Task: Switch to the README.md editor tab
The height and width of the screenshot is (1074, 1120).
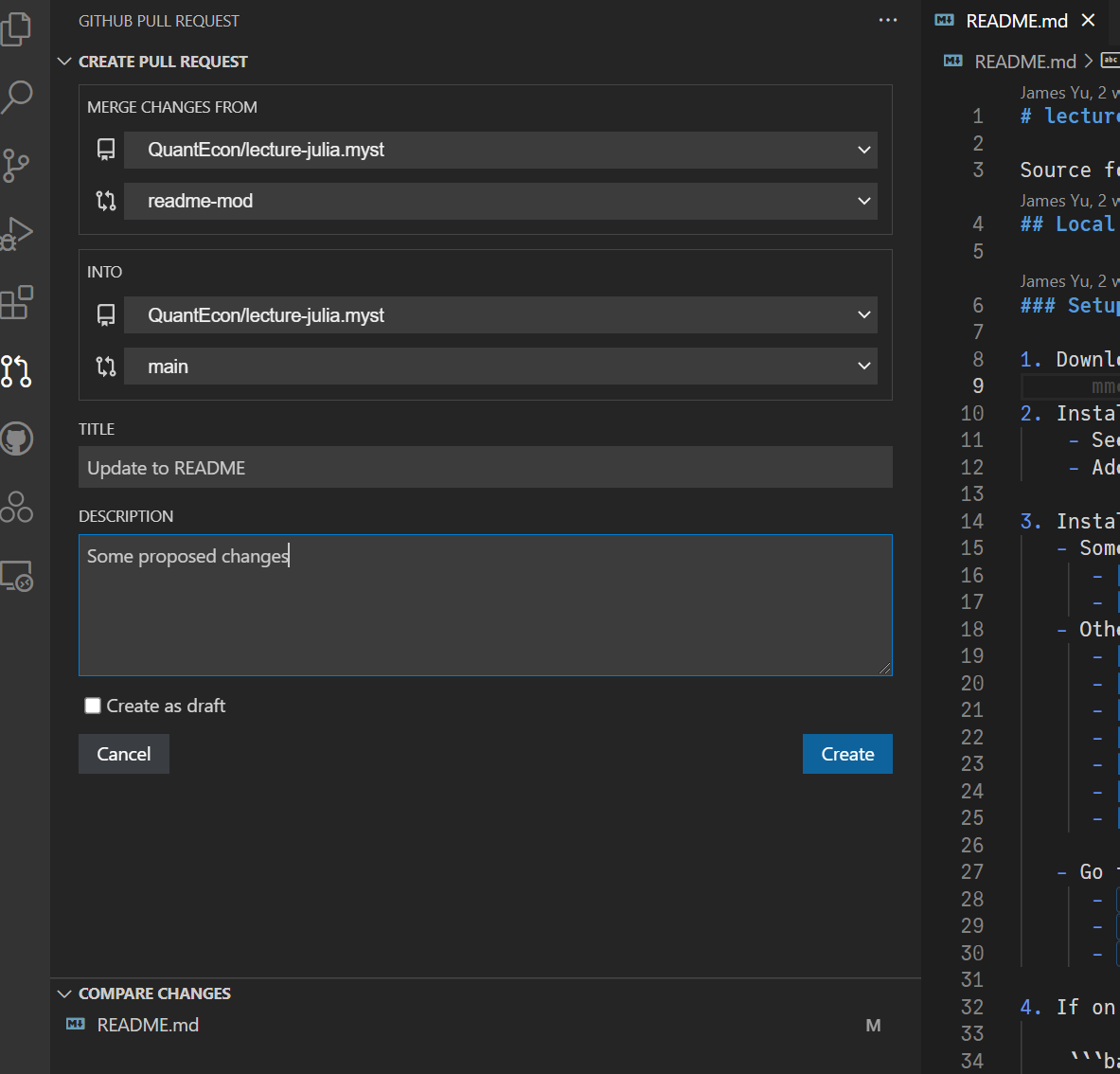Action: point(1015,21)
